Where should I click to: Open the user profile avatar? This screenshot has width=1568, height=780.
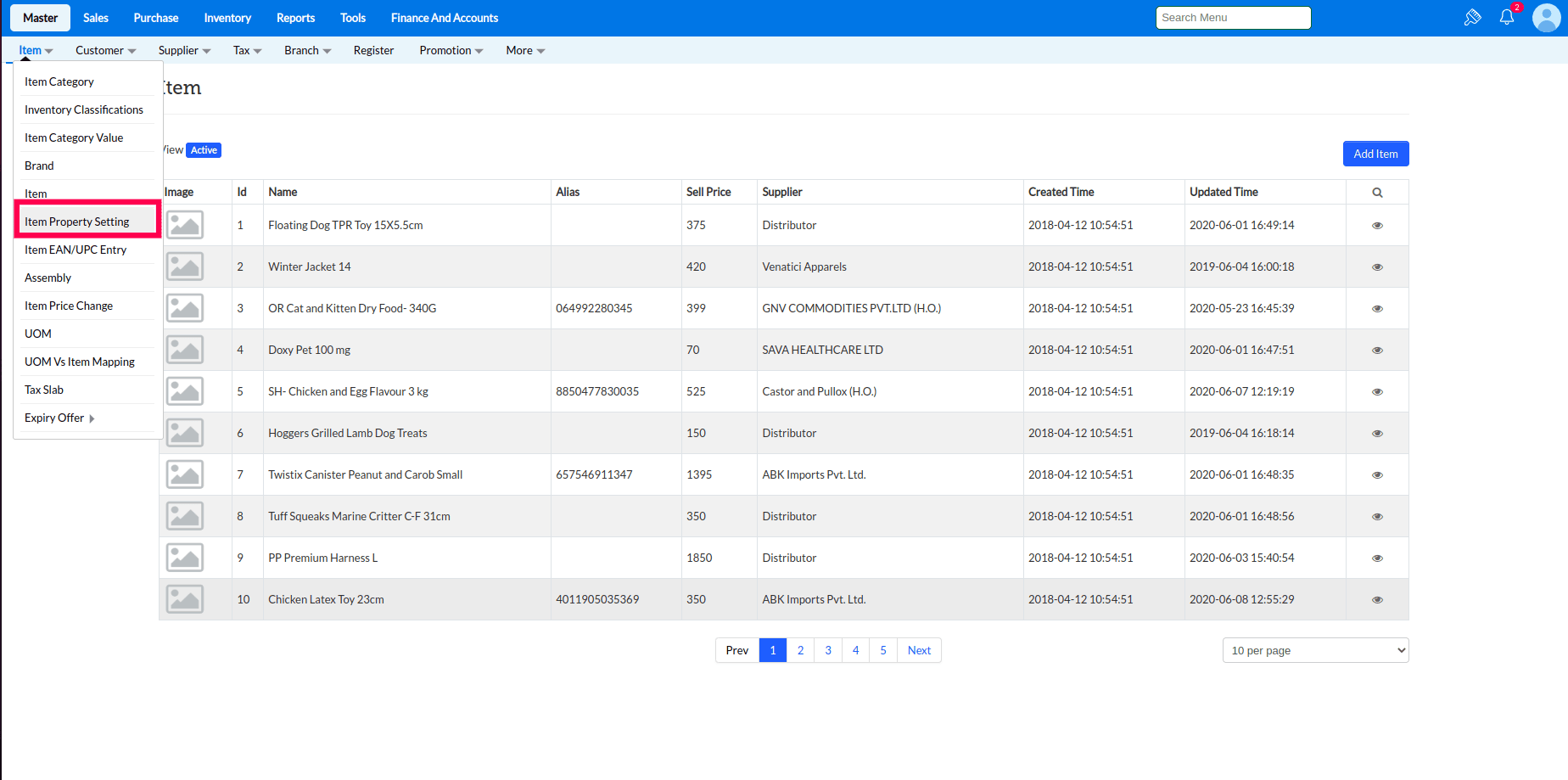(1546, 18)
